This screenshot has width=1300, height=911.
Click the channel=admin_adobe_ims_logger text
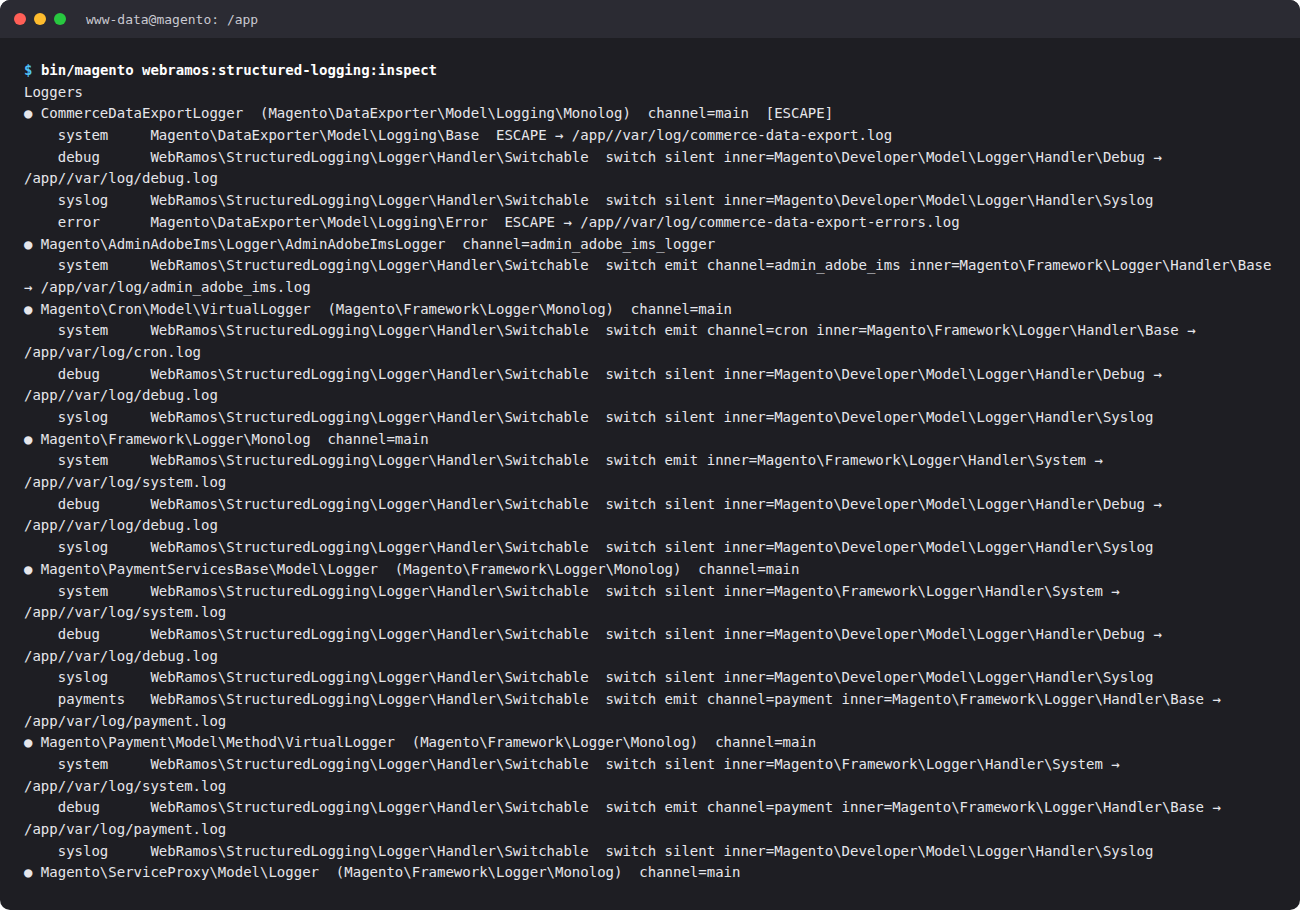click(589, 244)
